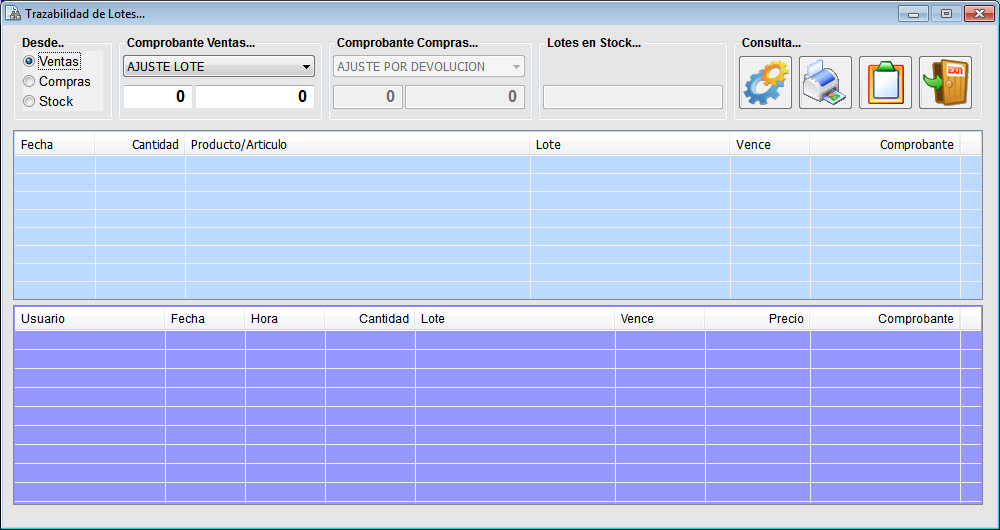Click the Hora column header

(x=285, y=319)
